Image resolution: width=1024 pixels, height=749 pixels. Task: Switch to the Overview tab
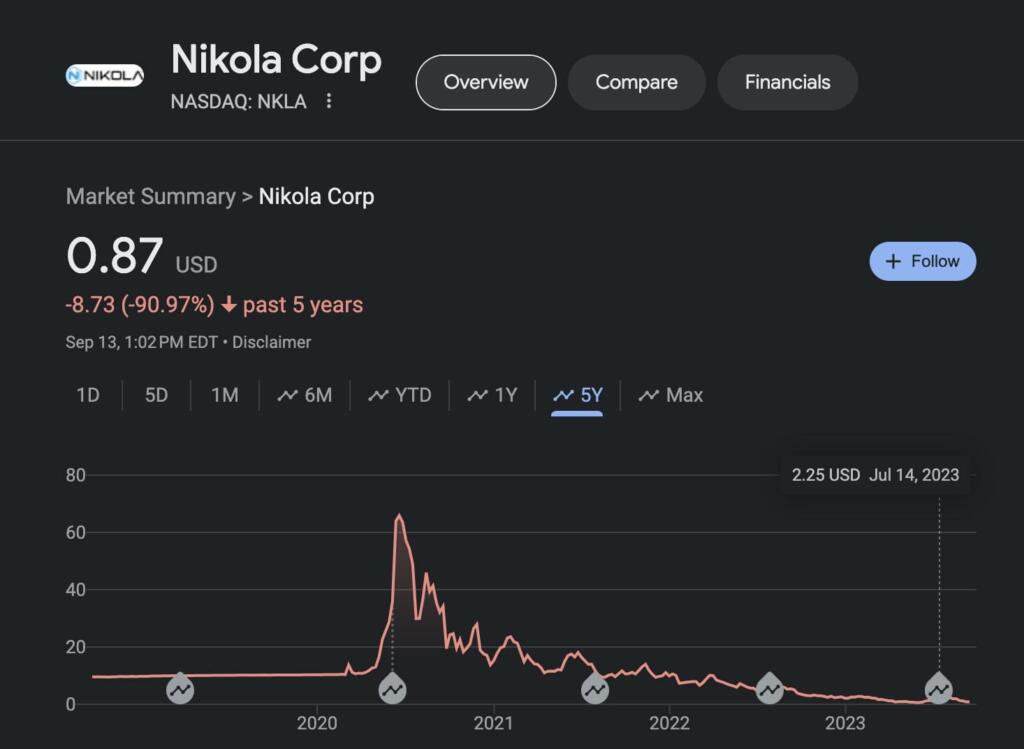click(x=485, y=82)
